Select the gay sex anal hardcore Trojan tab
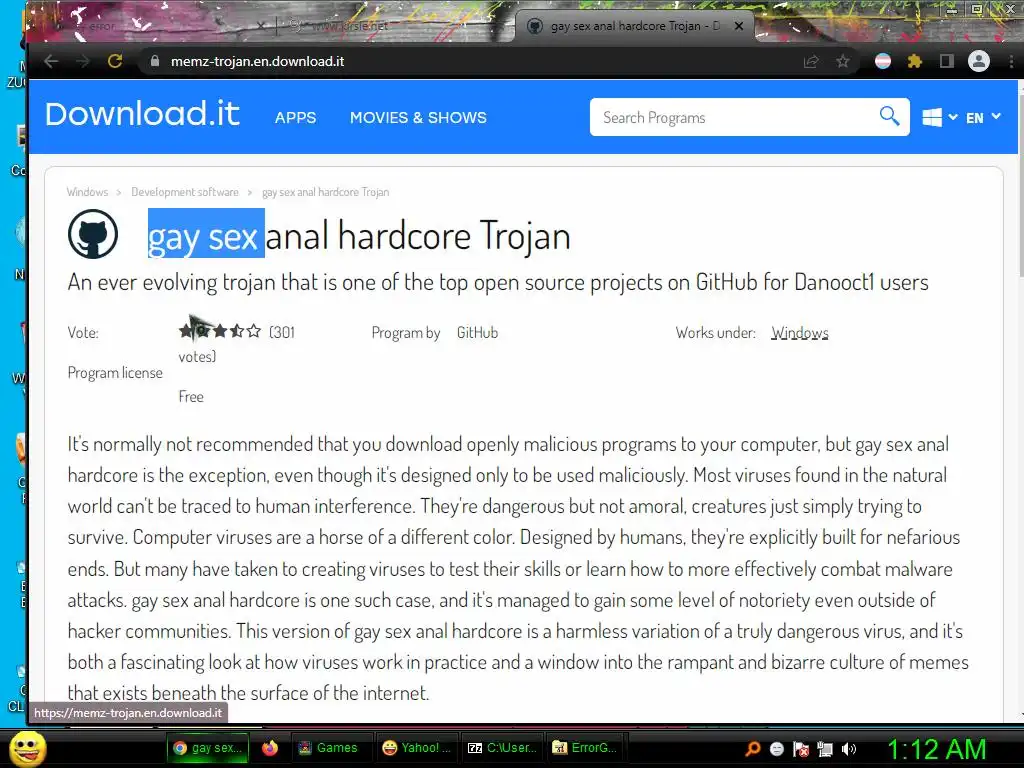 [633, 26]
